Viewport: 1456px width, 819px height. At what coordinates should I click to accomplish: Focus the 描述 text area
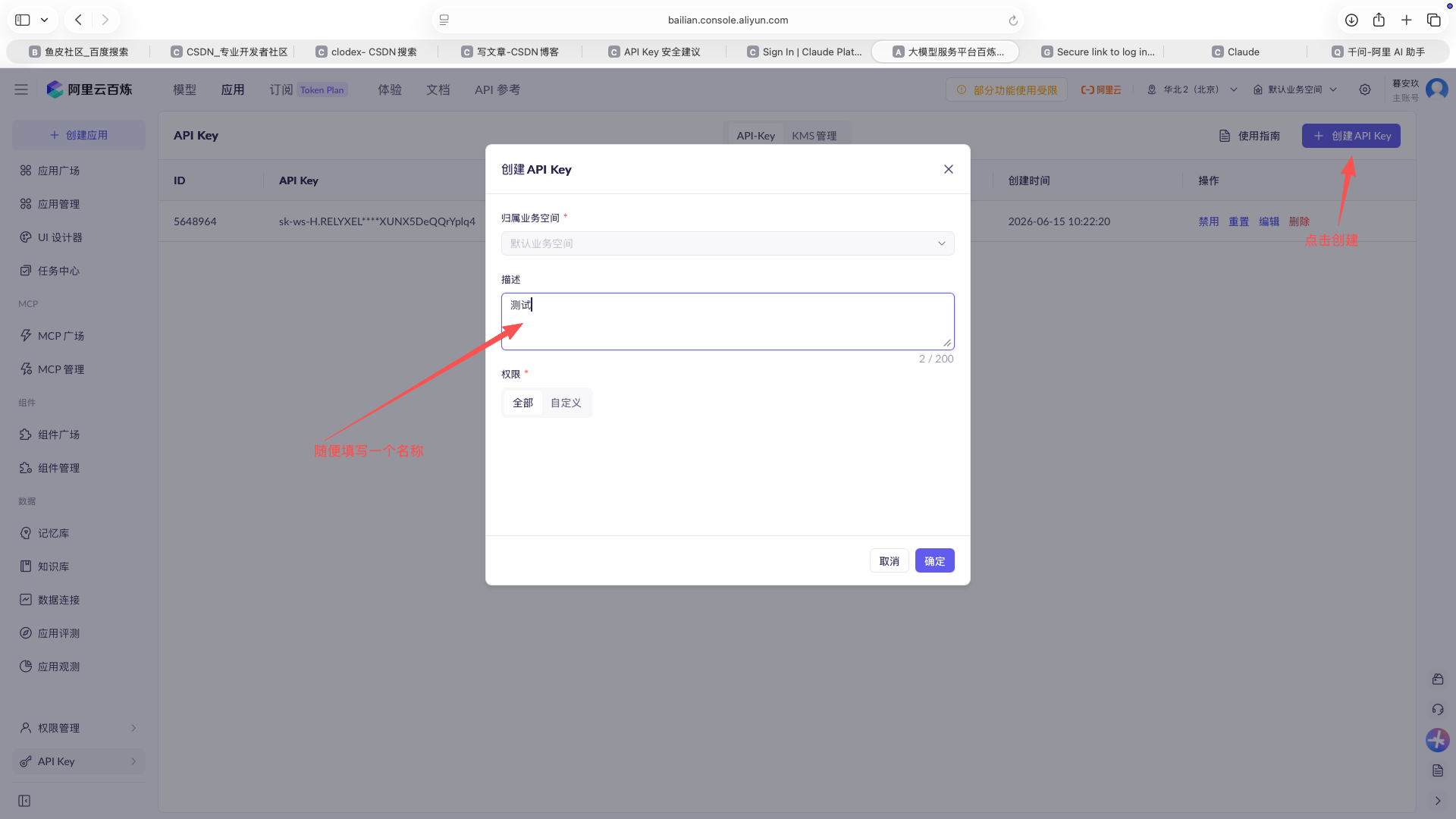(727, 322)
